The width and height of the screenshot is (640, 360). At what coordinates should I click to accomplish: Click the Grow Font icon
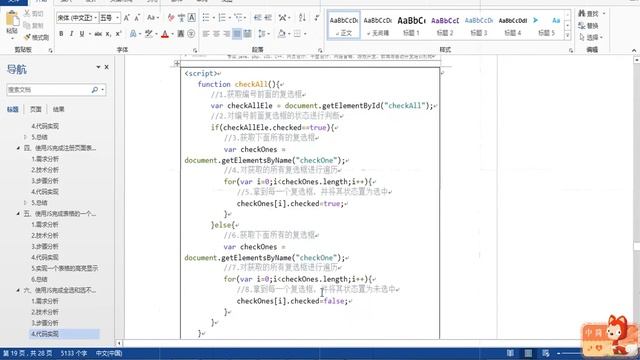[x=127, y=18]
